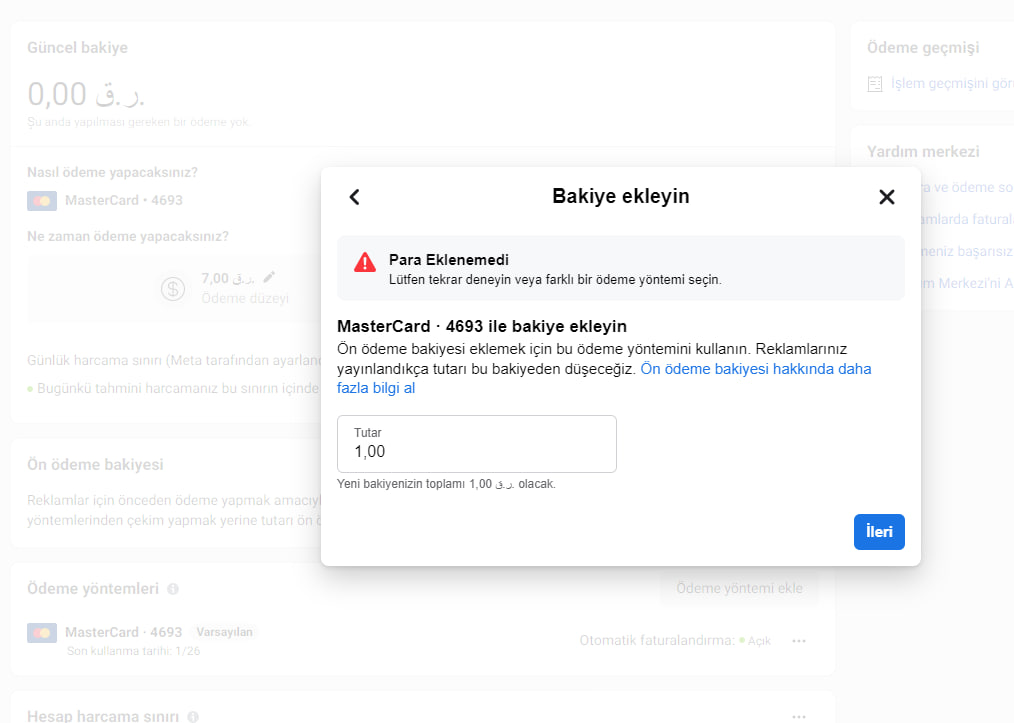The height and width of the screenshot is (723, 1014).
Task: Click the Para Eklenemedi error banner
Action: 621,268
